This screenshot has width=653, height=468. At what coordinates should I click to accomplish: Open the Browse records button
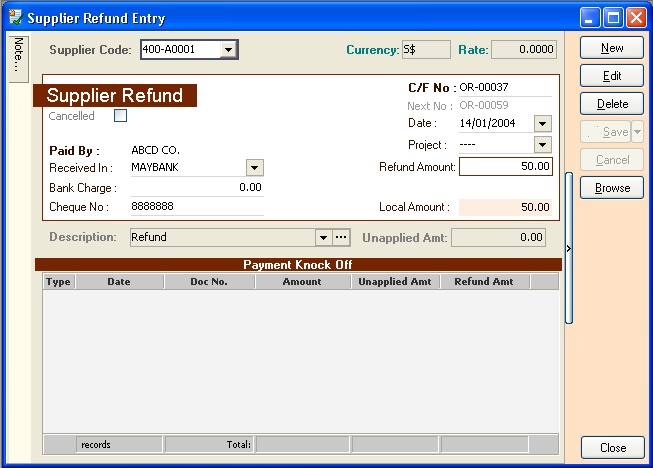click(612, 188)
